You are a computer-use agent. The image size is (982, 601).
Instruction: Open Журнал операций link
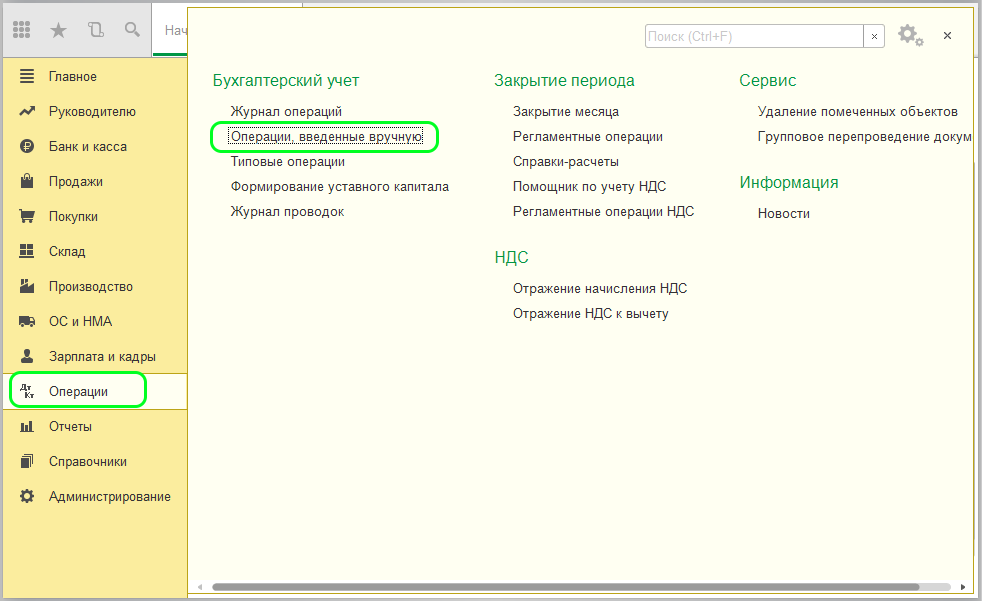[x=286, y=111]
